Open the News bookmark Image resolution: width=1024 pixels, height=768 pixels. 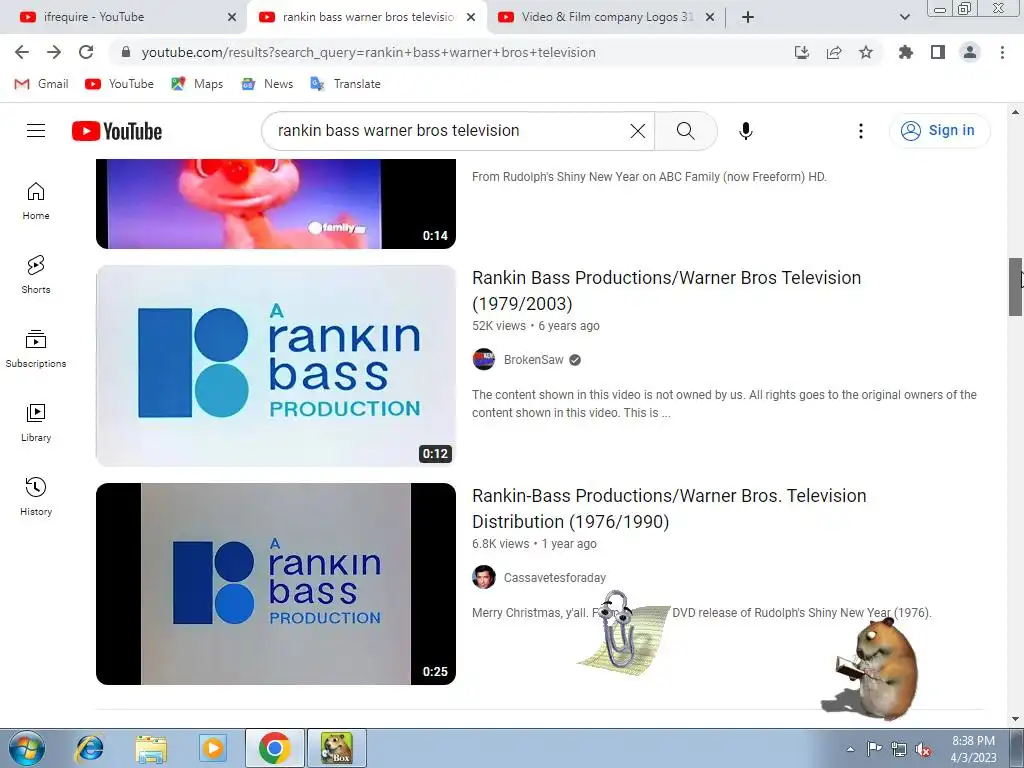(x=267, y=84)
